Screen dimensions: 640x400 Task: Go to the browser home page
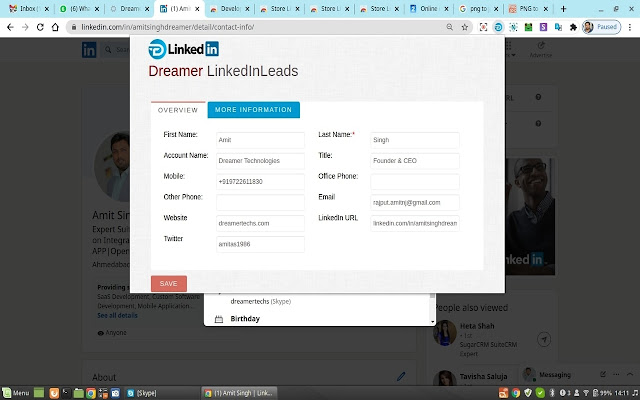(x=55, y=27)
